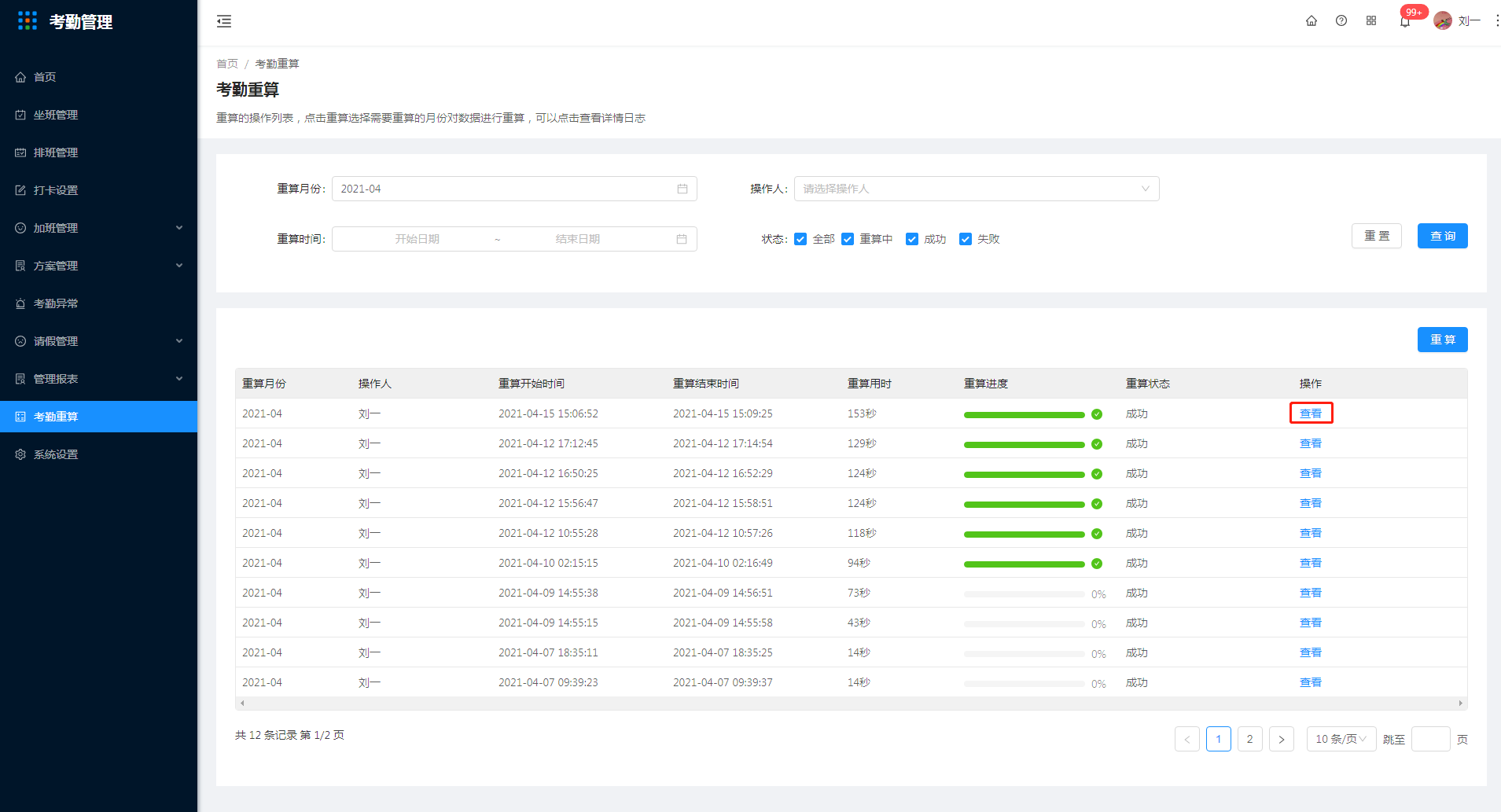Click the 系统设置 gear icon
The width and height of the screenshot is (1501, 812).
pos(20,454)
